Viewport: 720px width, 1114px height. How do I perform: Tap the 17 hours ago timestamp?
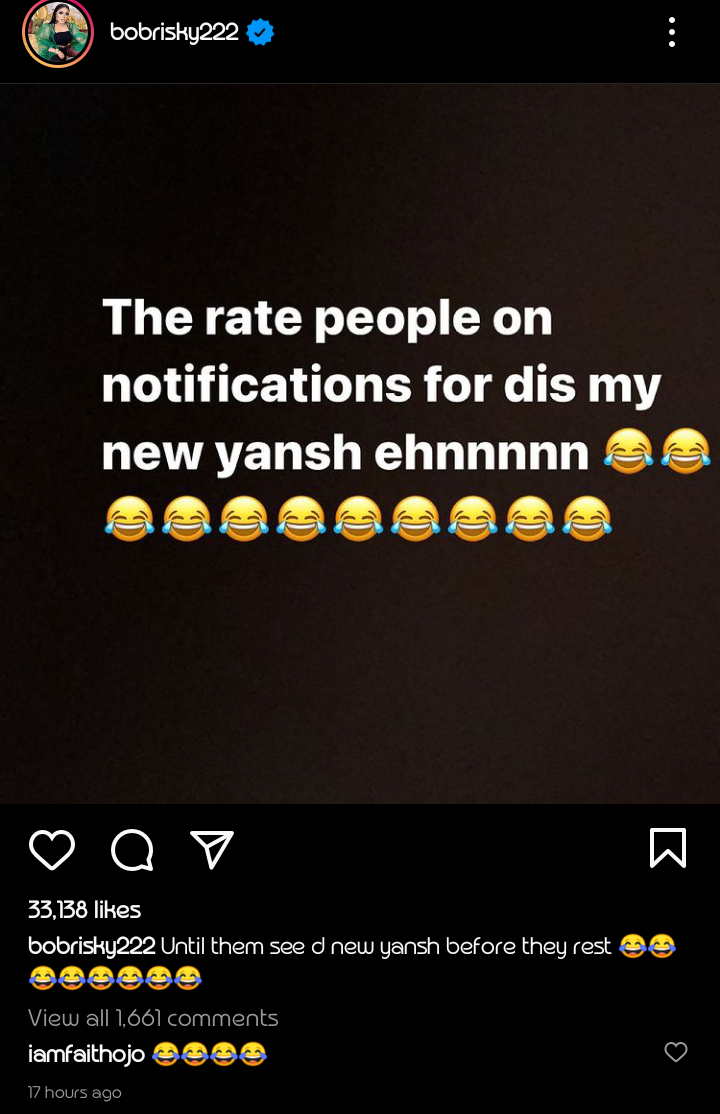(x=75, y=1092)
